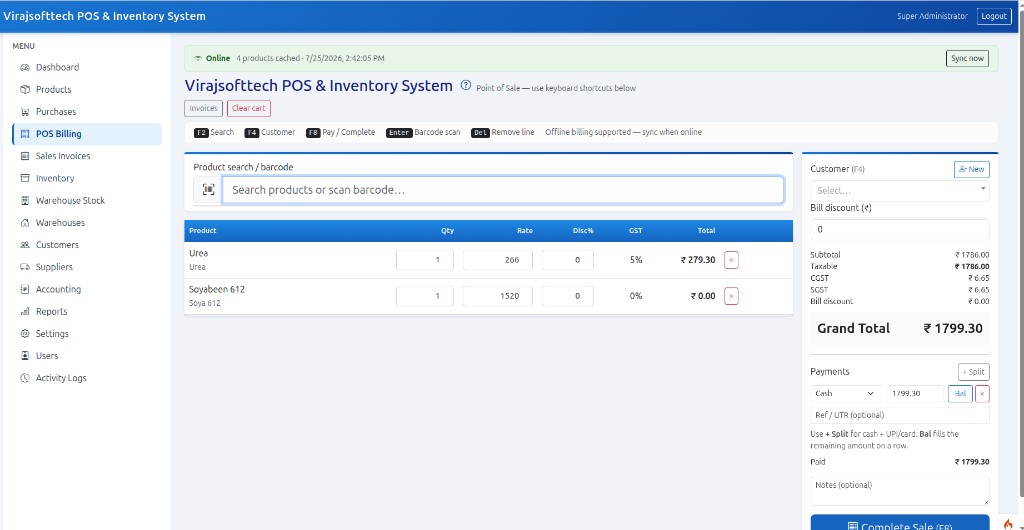
Task: Click the Inventory archive icon
Action: pyautogui.click(x=25, y=178)
